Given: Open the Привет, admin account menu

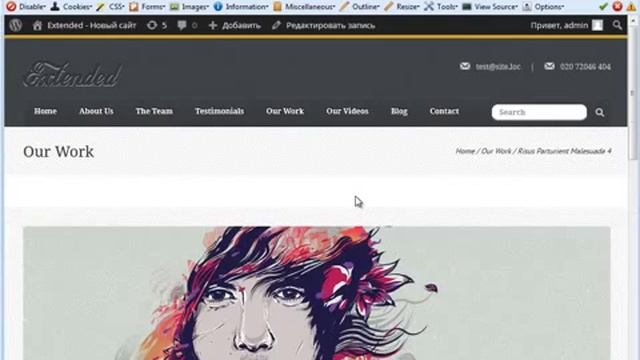Looking at the screenshot, I should pyautogui.click(x=559, y=25).
